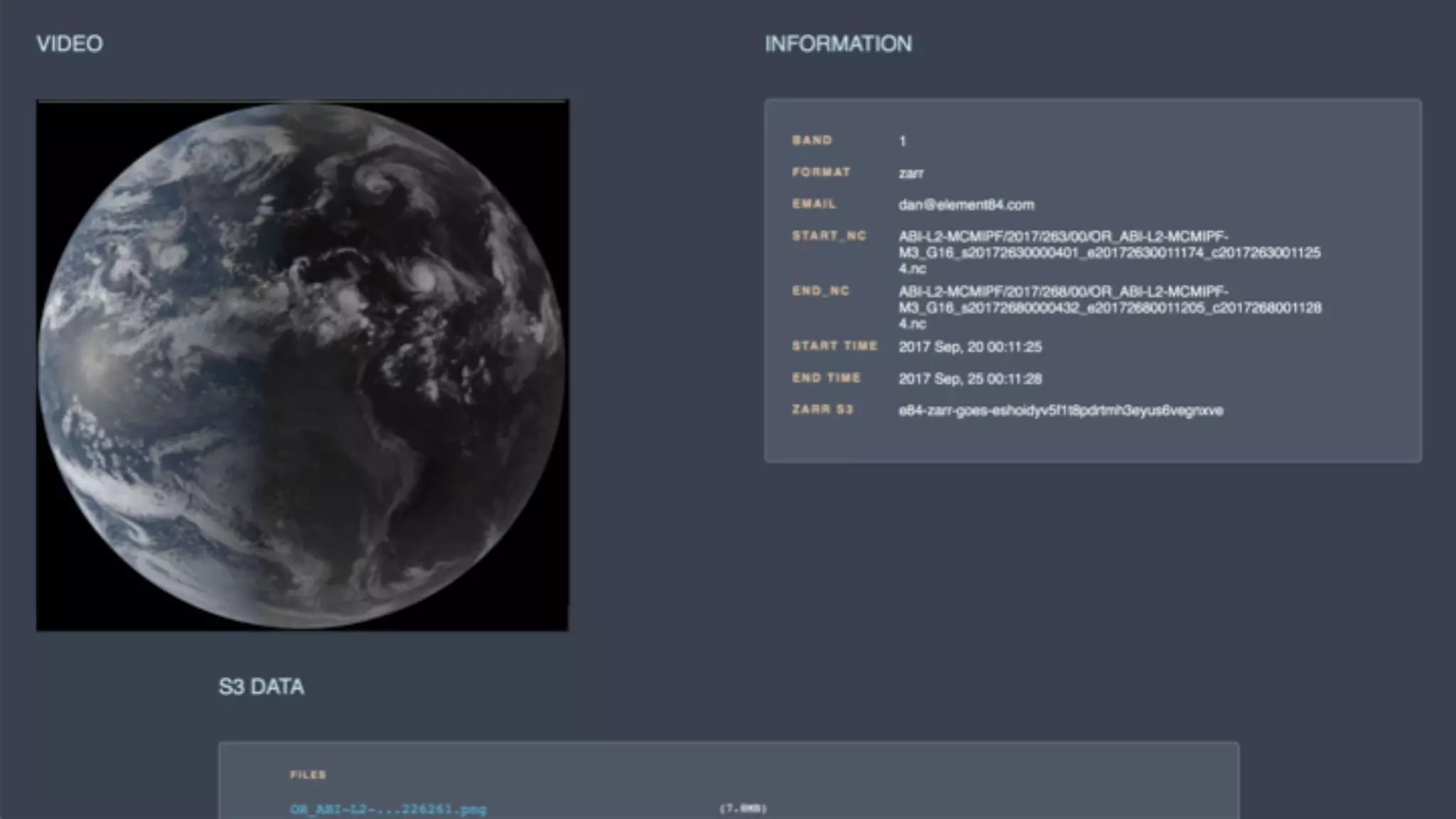The height and width of the screenshot is (819, 1456).
Task: Select the Zarr S3 bucket name
Action: pyautogui.click(x=1060, y=410)
